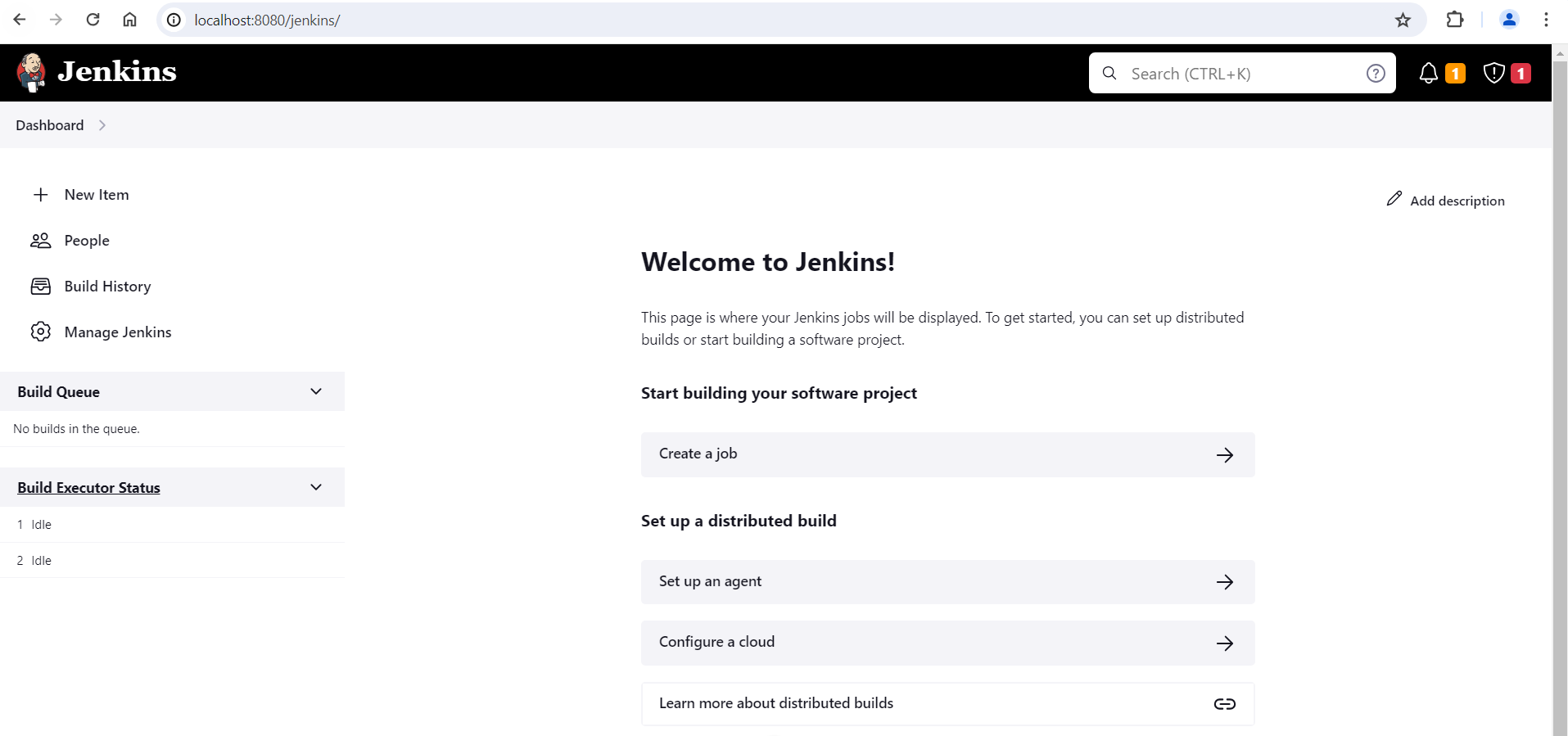Open the People page

pos(87,241)
